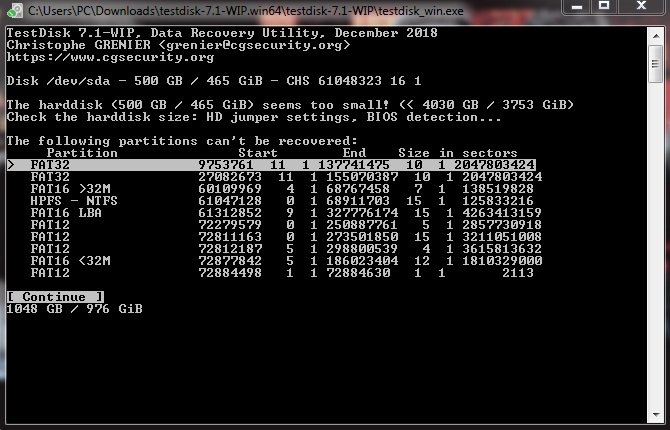Viewport: 670px width, 430px height.
Task: Click the grenier@cgsecurity.org email text
Action: 254,45
